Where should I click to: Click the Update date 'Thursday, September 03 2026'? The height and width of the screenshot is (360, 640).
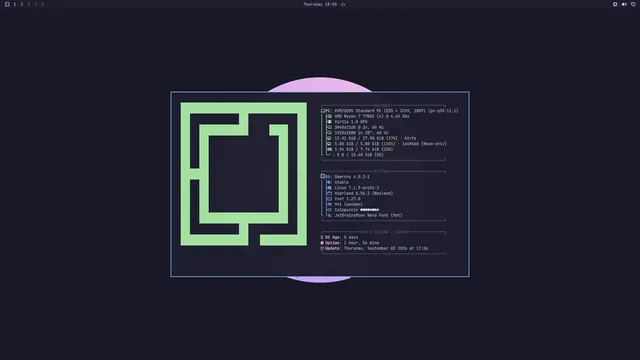tap(376, 248)
